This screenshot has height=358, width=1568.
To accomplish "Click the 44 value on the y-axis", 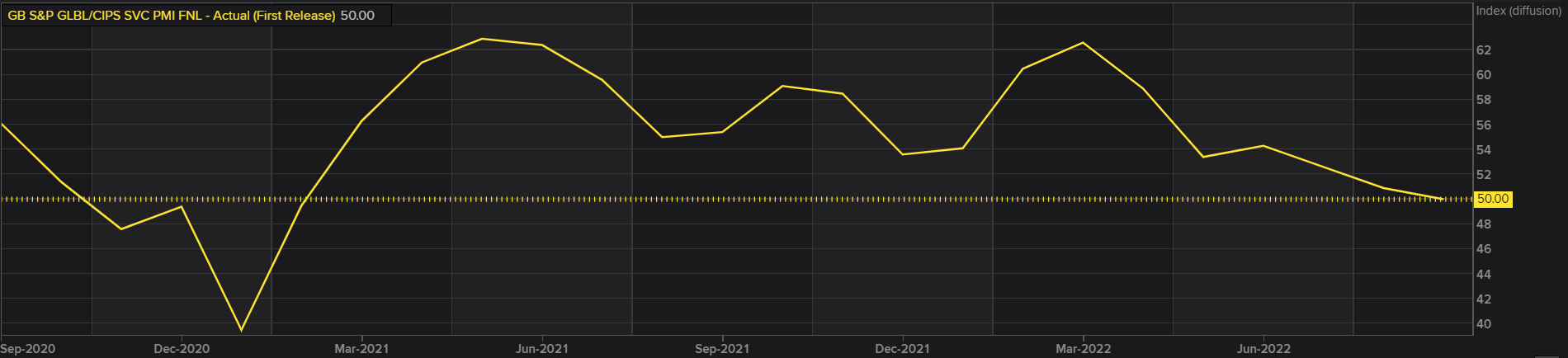I will pyautogui.click(x=1484, y=274).
